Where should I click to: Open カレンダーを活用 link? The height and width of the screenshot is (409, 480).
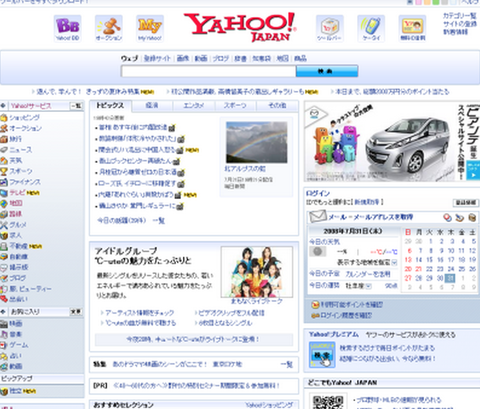click(x=367, y=274)
